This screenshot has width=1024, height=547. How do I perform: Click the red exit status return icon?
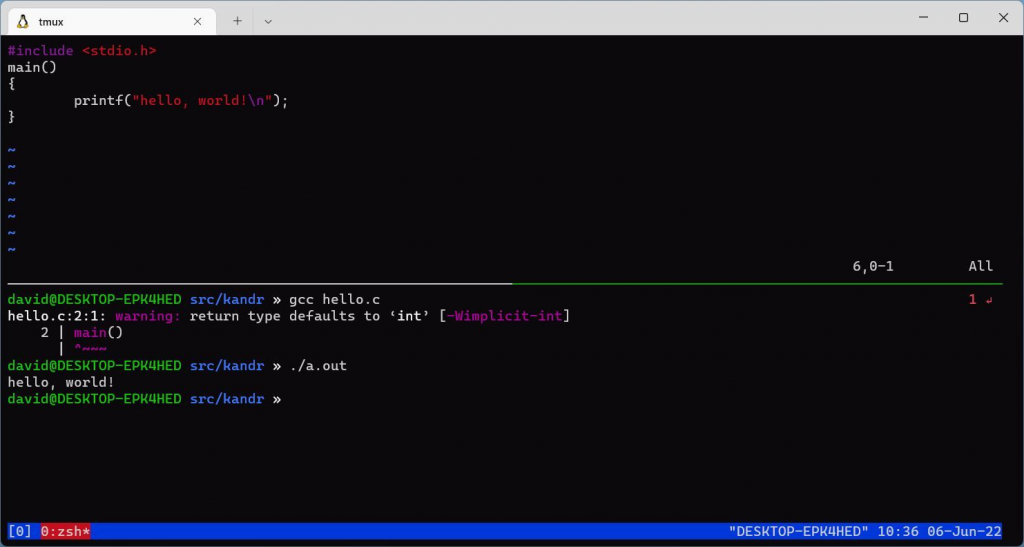pos(989,300)
